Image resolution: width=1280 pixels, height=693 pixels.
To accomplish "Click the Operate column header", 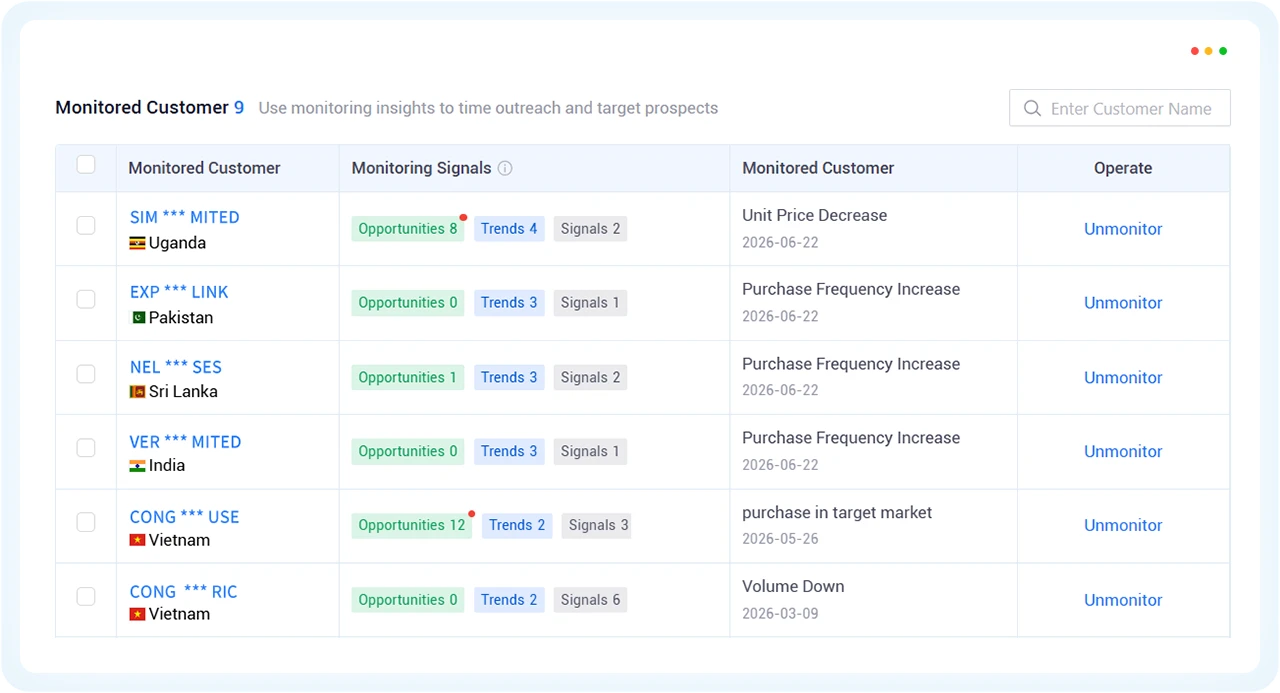I will 1123,168.
